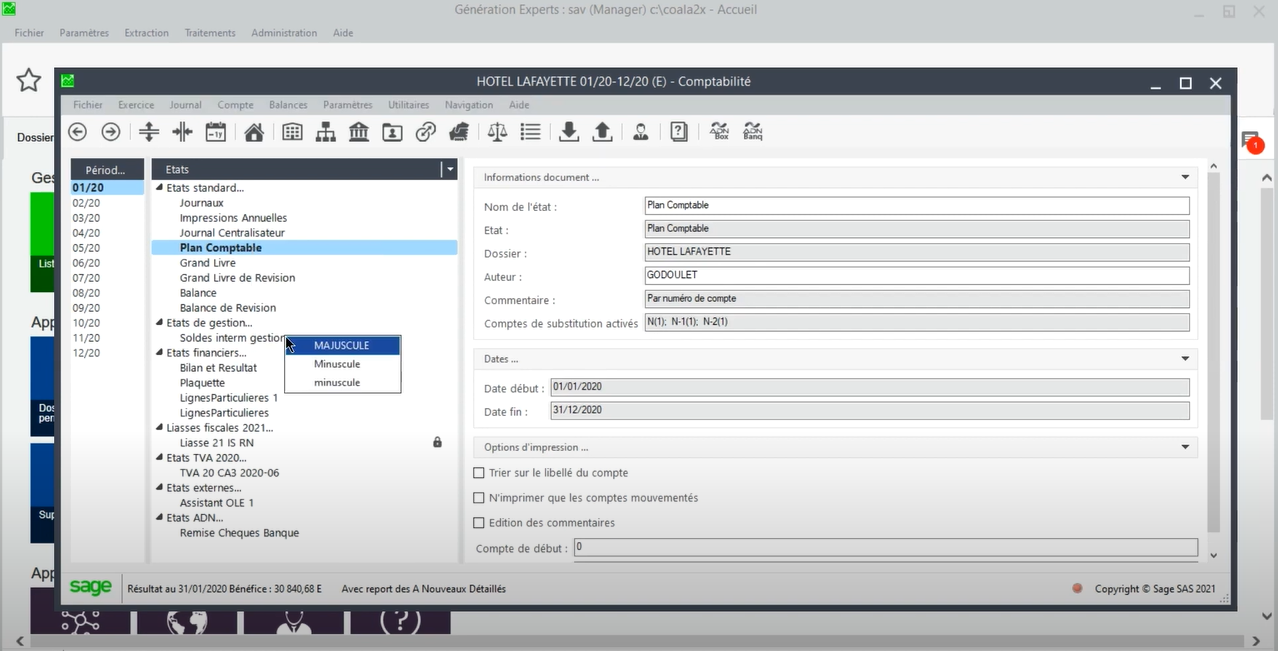Collapse the Etats financiers tree node

(159, 353)
